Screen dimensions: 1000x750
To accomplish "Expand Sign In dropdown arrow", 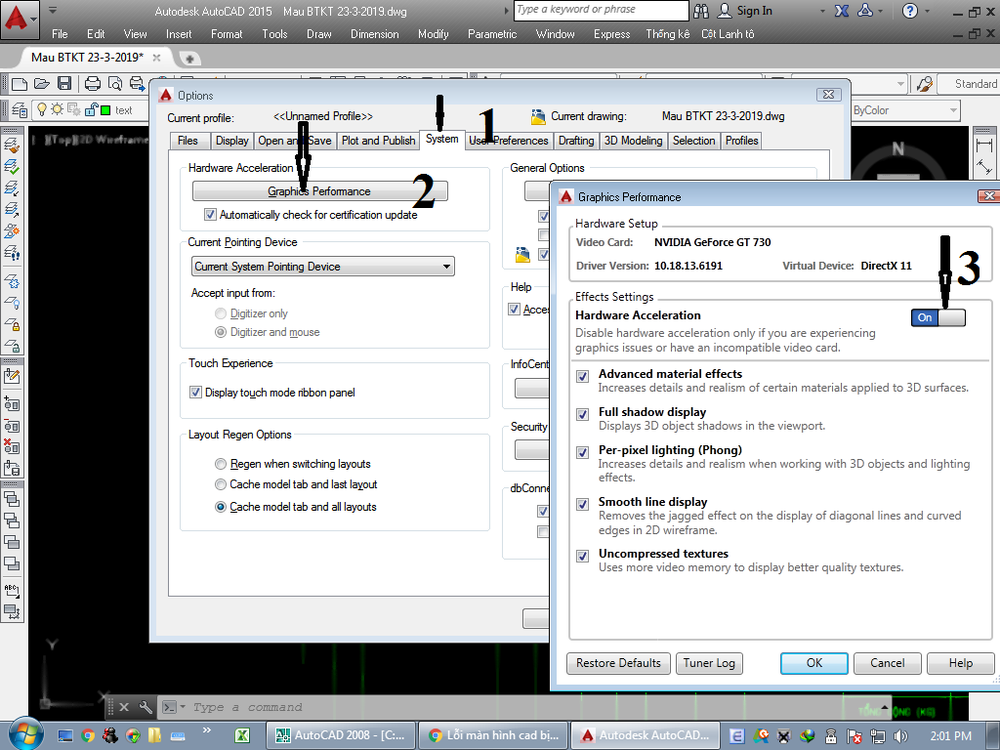I will pos(821,11).
